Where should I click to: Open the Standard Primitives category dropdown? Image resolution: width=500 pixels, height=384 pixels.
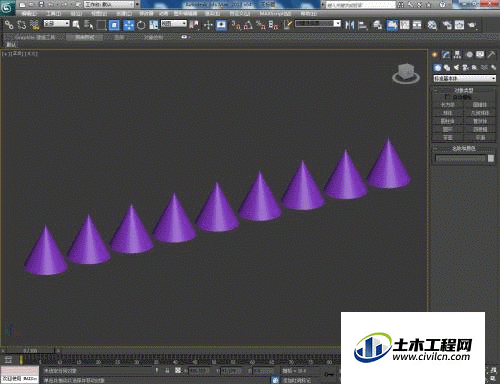[x=464, y=78]
